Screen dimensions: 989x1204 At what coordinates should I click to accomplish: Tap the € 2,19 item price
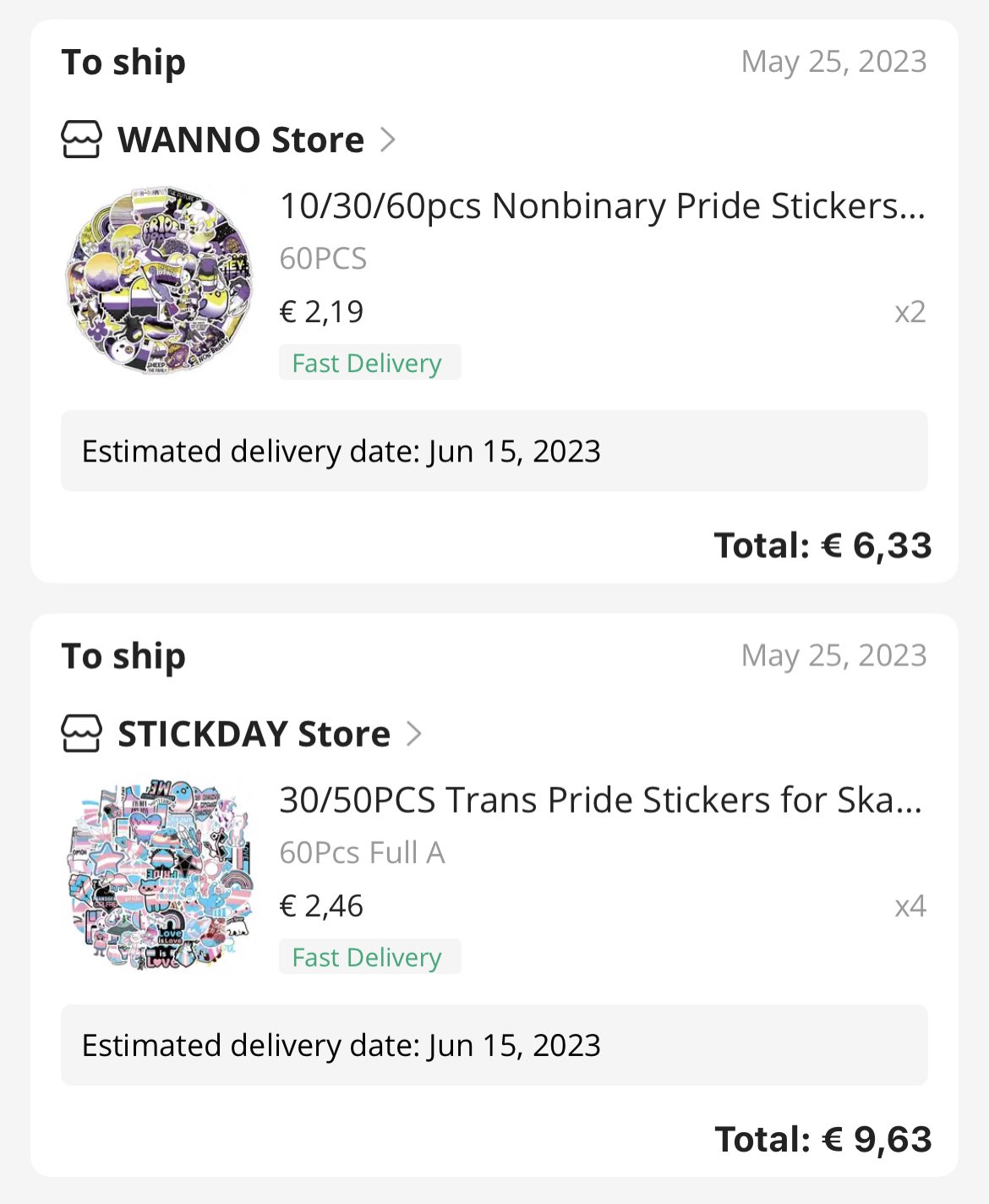point(321,312)
